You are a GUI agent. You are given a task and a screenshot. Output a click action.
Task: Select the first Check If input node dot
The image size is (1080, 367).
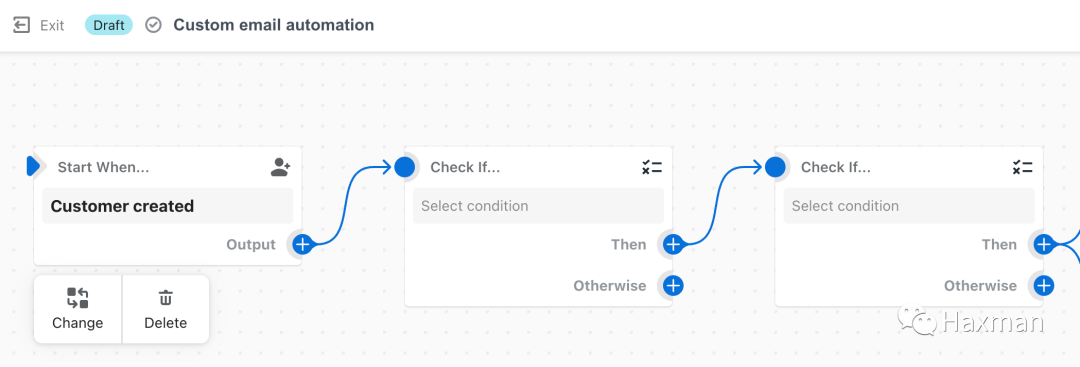pyautogui.click(x=405, y=167)
